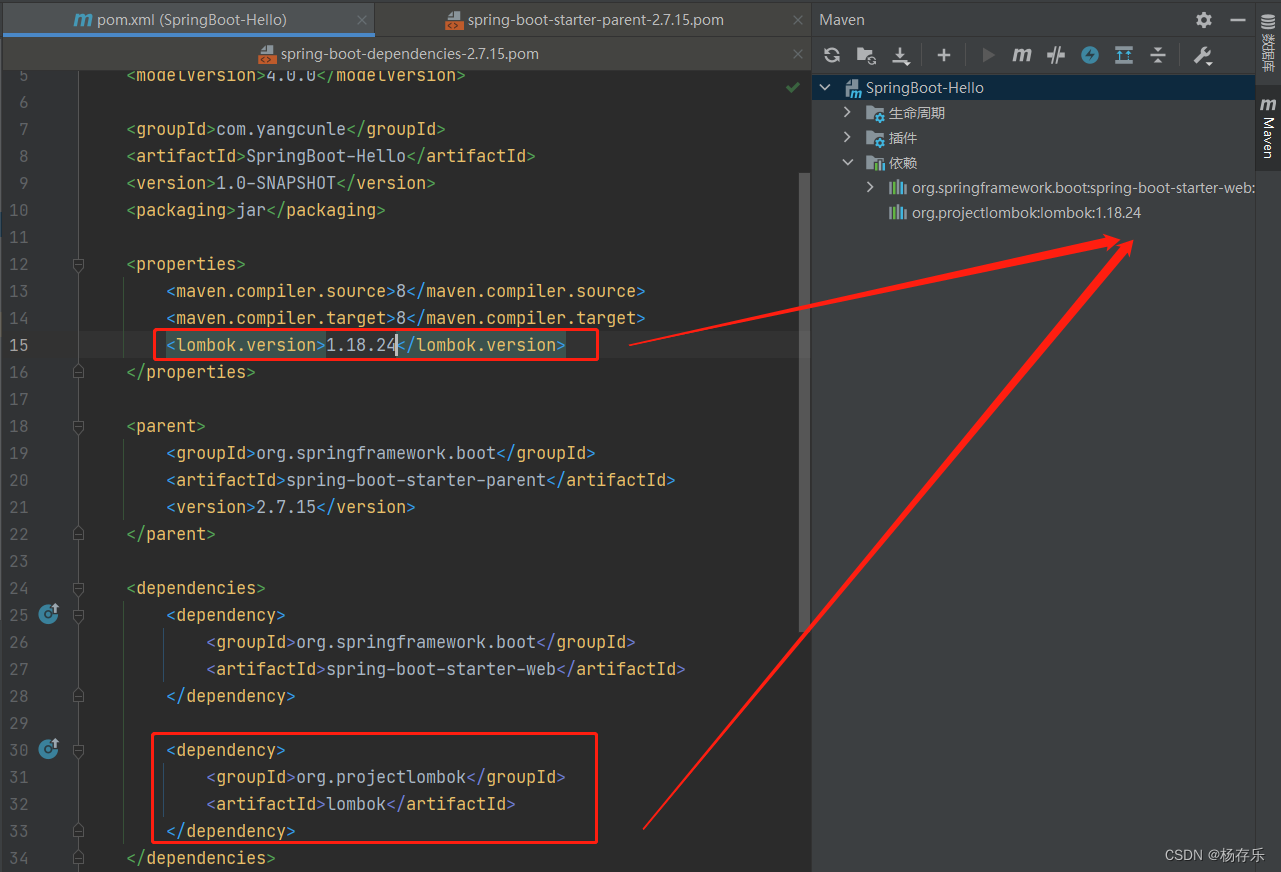Click org.projectlombok groupId in editor

pyautogui.click(x=381, y=777)
